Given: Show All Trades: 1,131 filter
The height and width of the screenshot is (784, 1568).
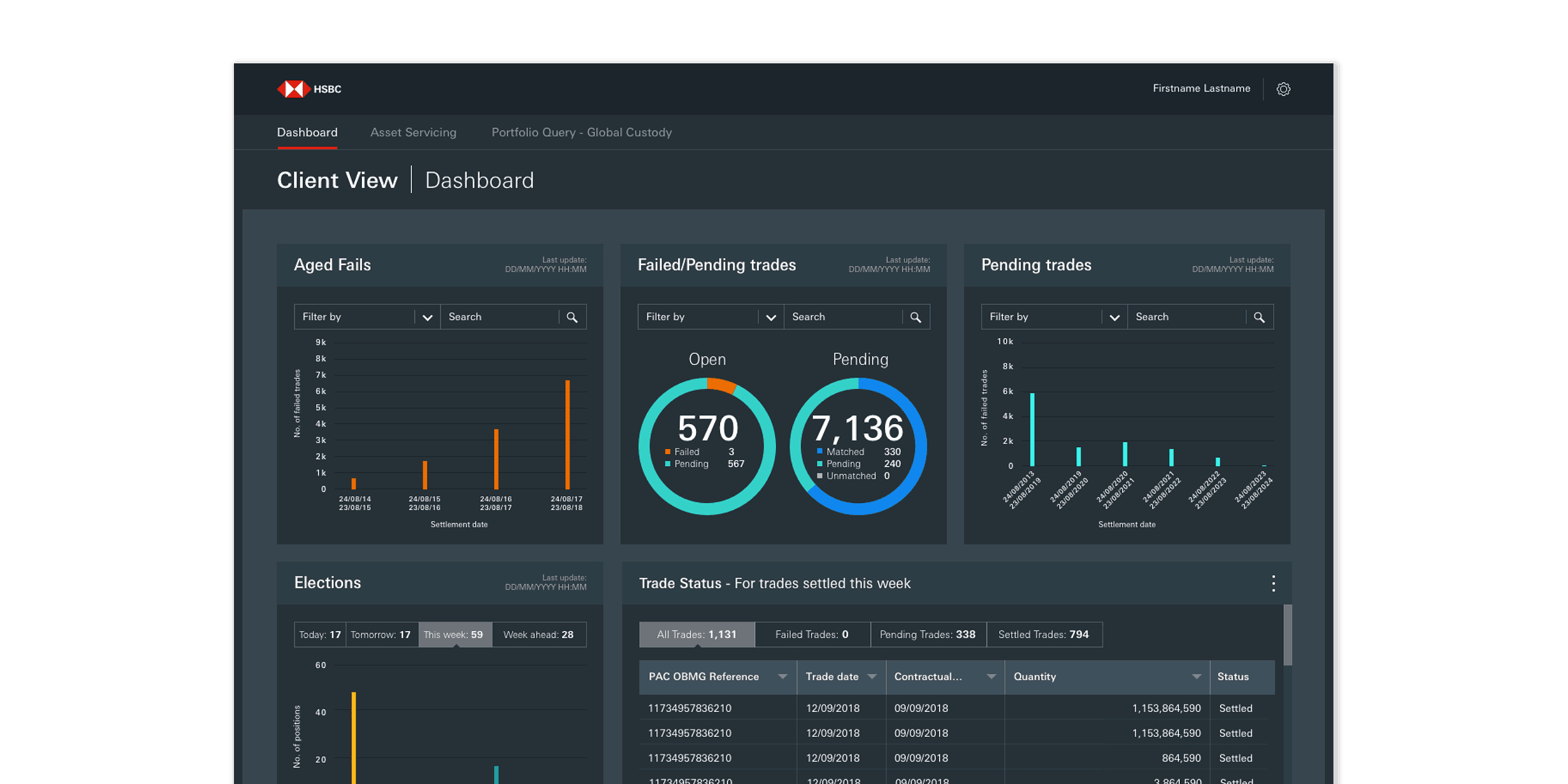Looking at the screenshot, I should pyautogui.click(x=697, y=635).
